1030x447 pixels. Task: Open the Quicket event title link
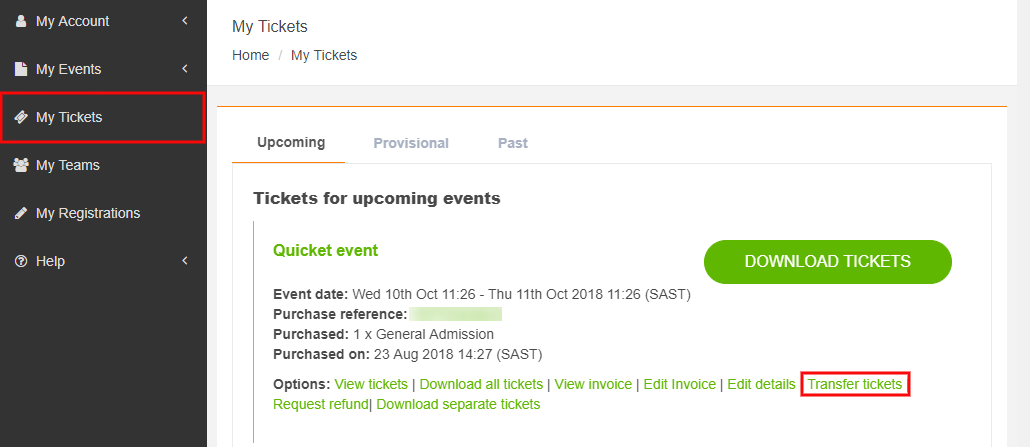[325, 250]
